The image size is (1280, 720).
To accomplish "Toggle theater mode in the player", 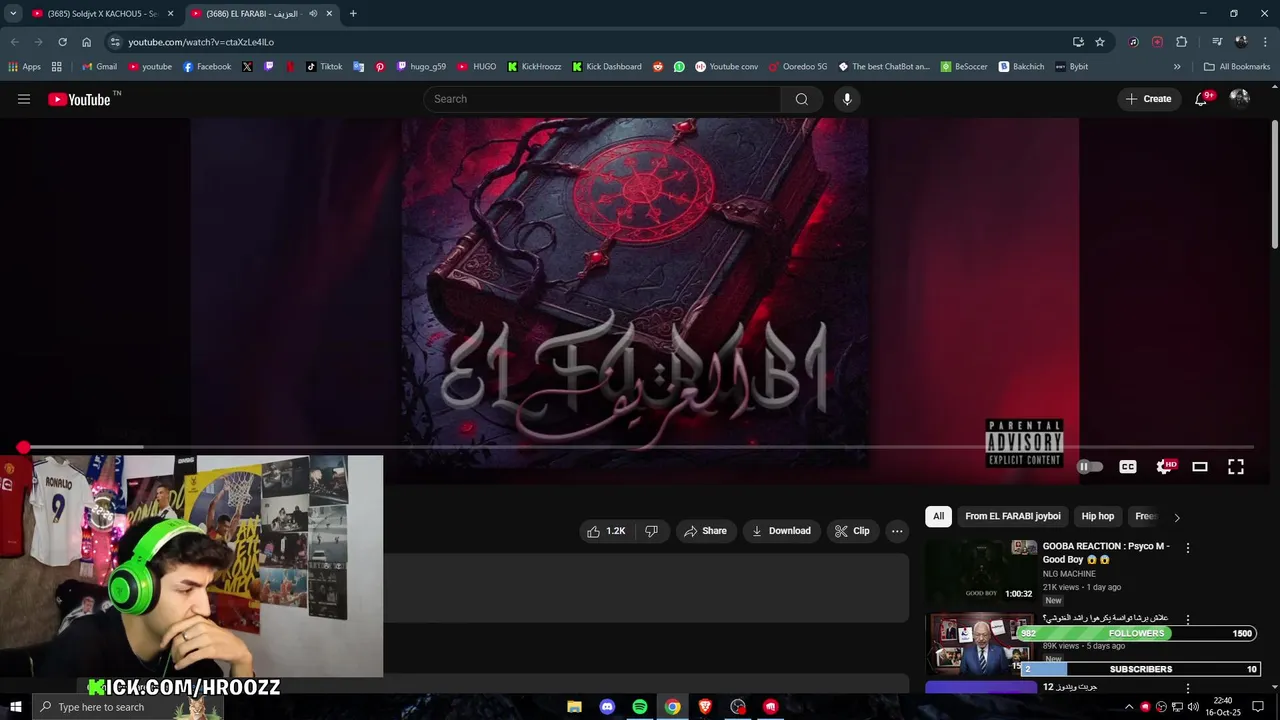I will 1200,467.
